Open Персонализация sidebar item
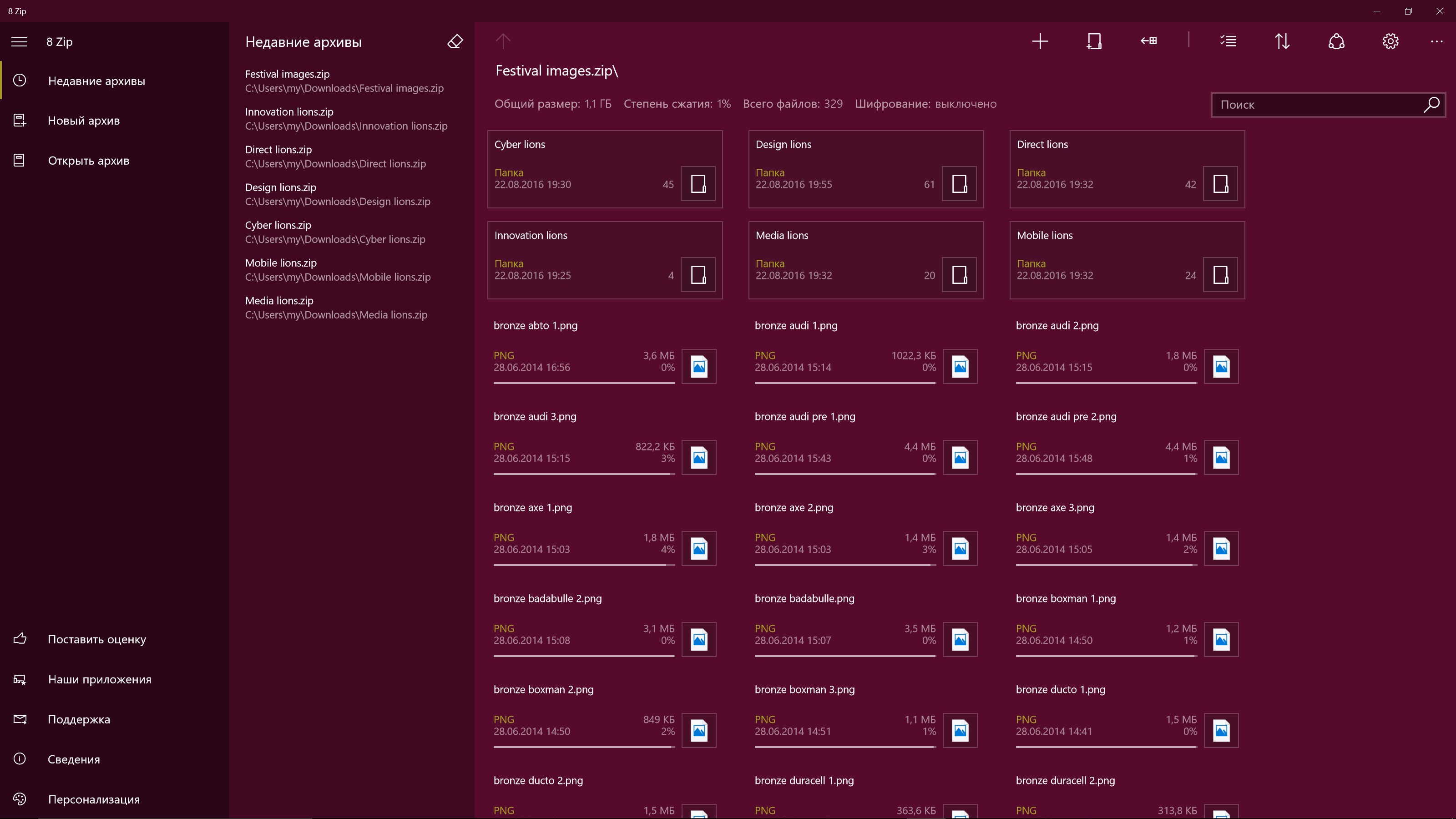The height and width of the screenshot is (819, 1456). [x=115, y=799]
